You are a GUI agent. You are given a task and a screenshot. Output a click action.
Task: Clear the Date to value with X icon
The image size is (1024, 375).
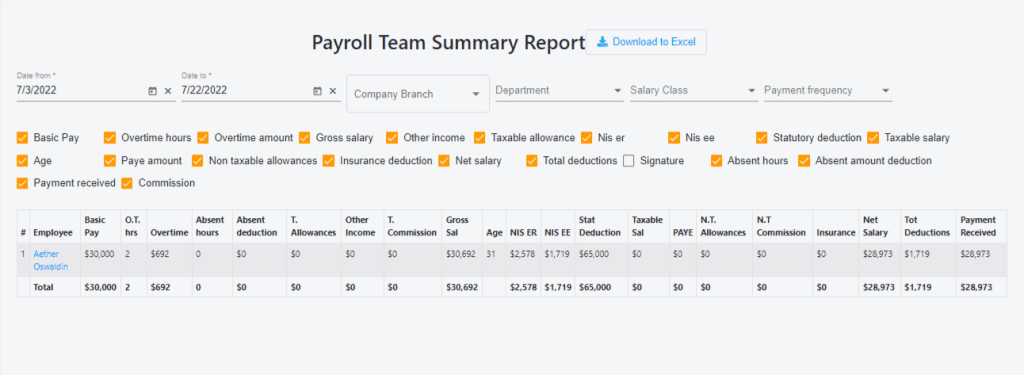[x=333, y=91]
